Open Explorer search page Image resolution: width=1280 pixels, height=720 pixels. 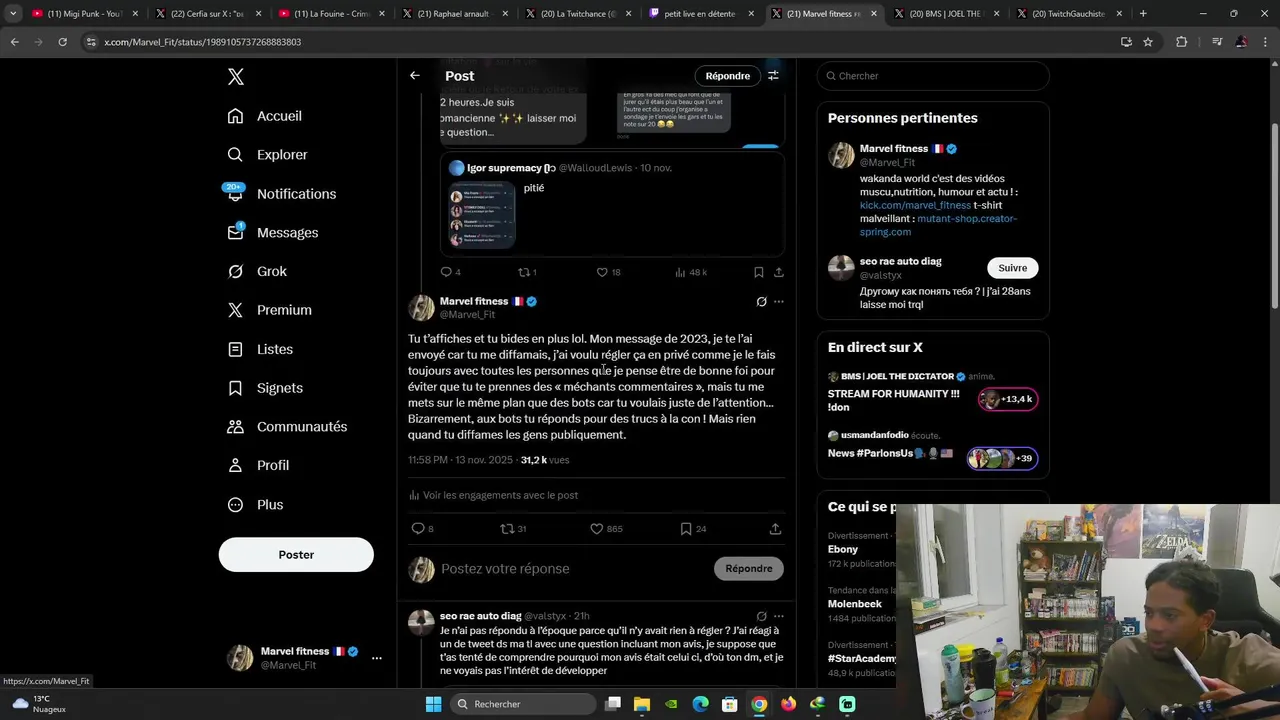pos(267,155)
